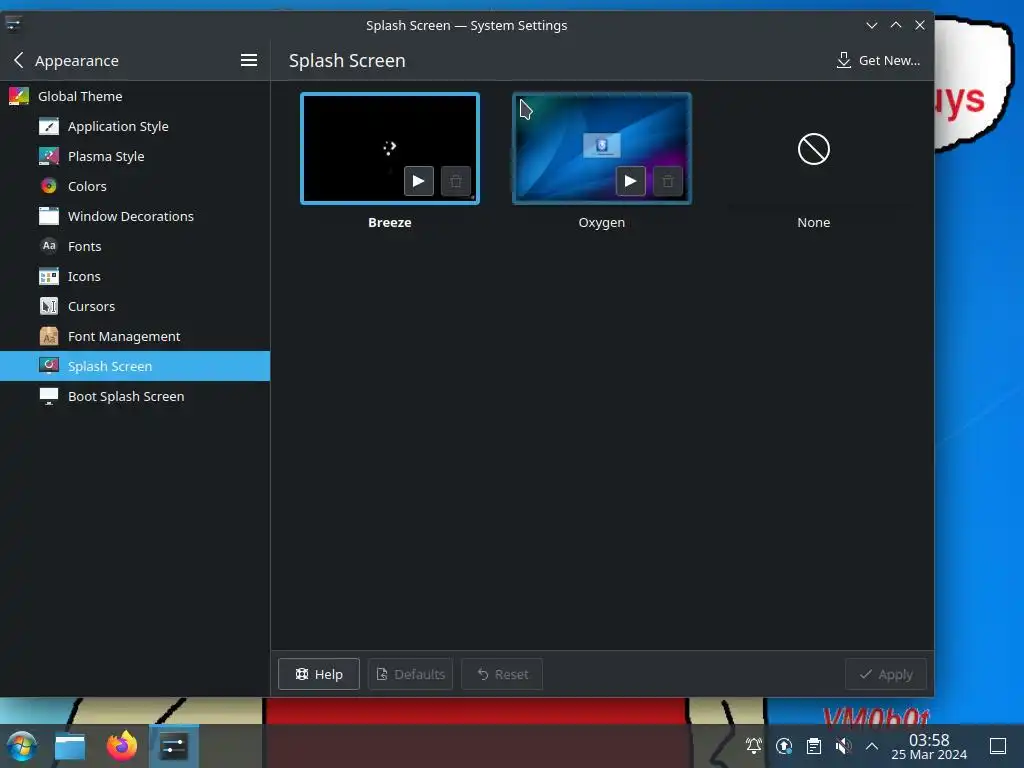This screenshot has width=1024, height=768.
Task: Open Window Decorations page
Action: coord(135,216)
